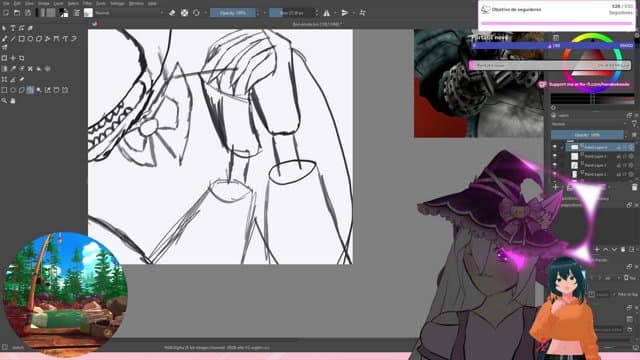640x360 pixels.
Task: Toggle wrap around mode icon
Action: coord(362,13)
